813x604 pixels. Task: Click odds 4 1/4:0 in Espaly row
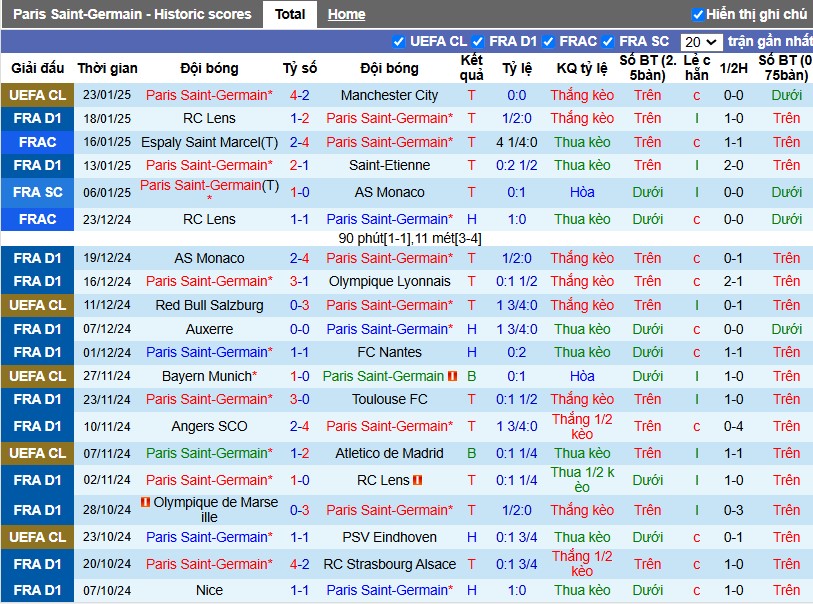[x=516, y=142]
